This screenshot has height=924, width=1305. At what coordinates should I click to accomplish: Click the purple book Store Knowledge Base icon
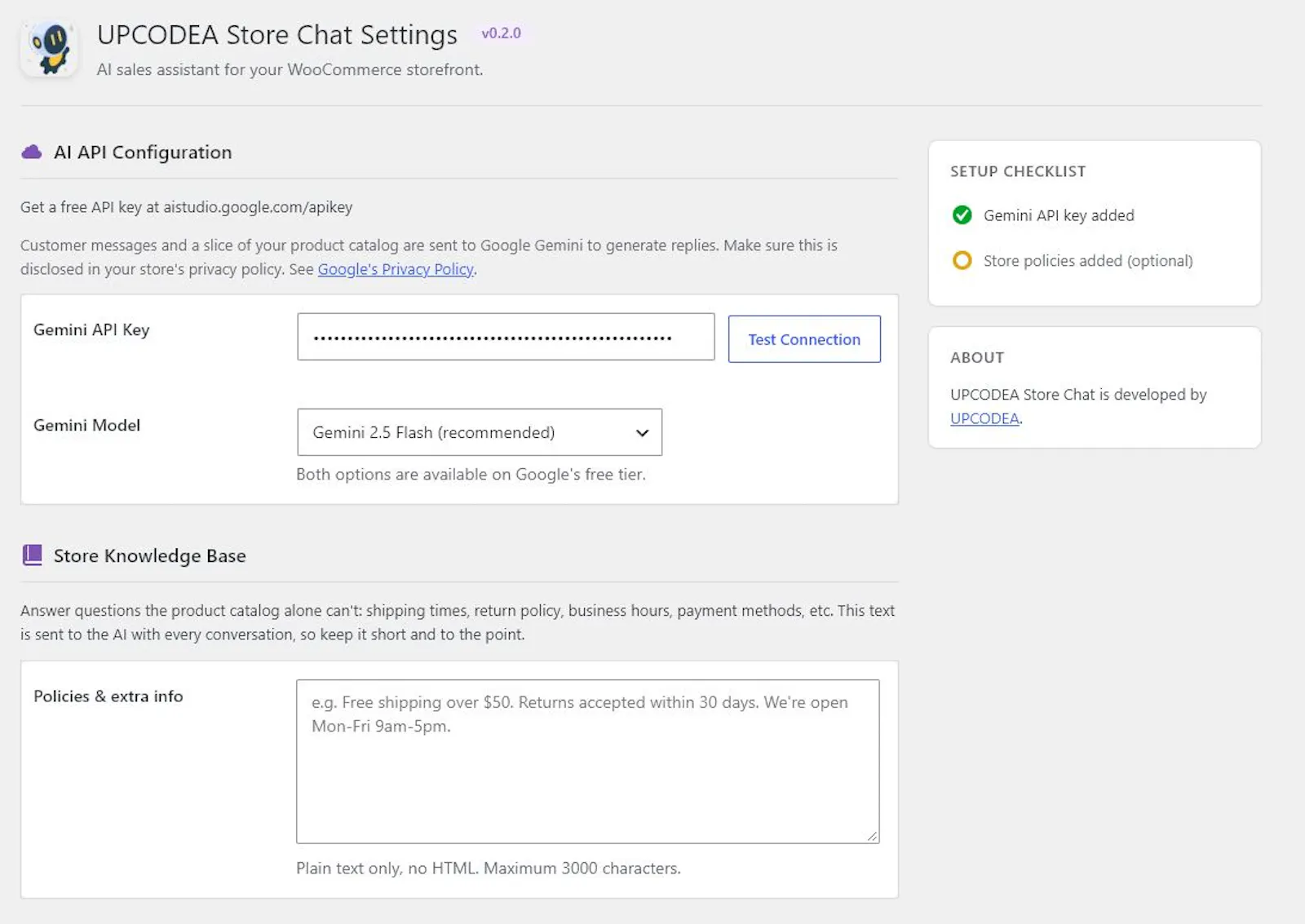[x=32, y=555]
